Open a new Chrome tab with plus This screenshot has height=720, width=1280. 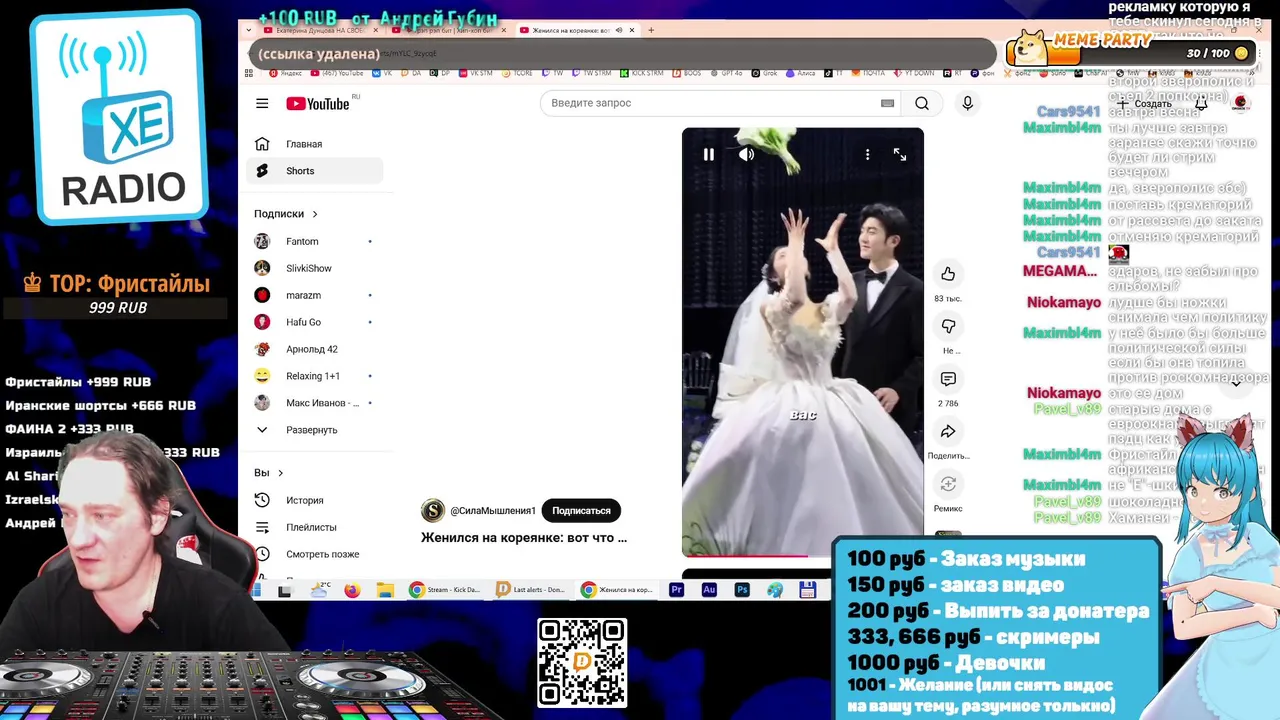651,30
